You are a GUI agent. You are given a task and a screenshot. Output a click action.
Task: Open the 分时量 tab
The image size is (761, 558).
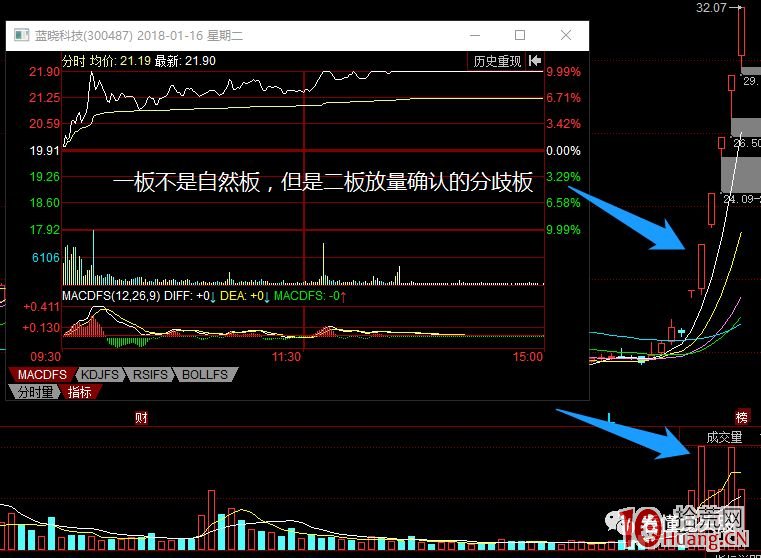pos(35,392)
